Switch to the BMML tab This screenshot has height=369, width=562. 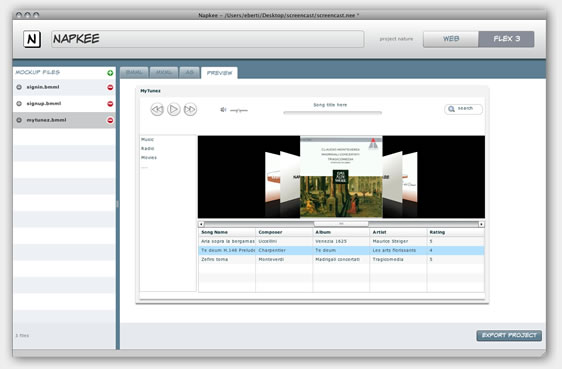(134, 72)
